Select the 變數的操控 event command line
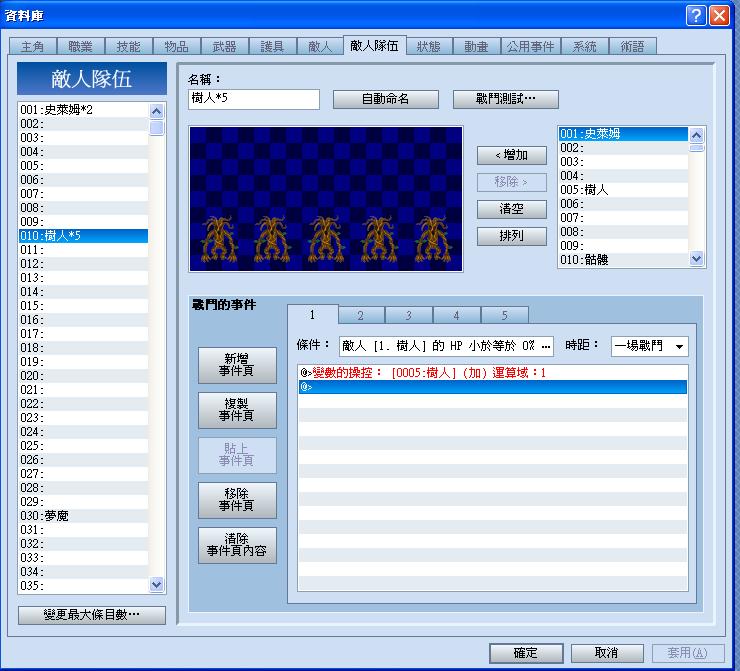Image resolution: width=740 pixels, height=671 pixels. click(493, 373)
